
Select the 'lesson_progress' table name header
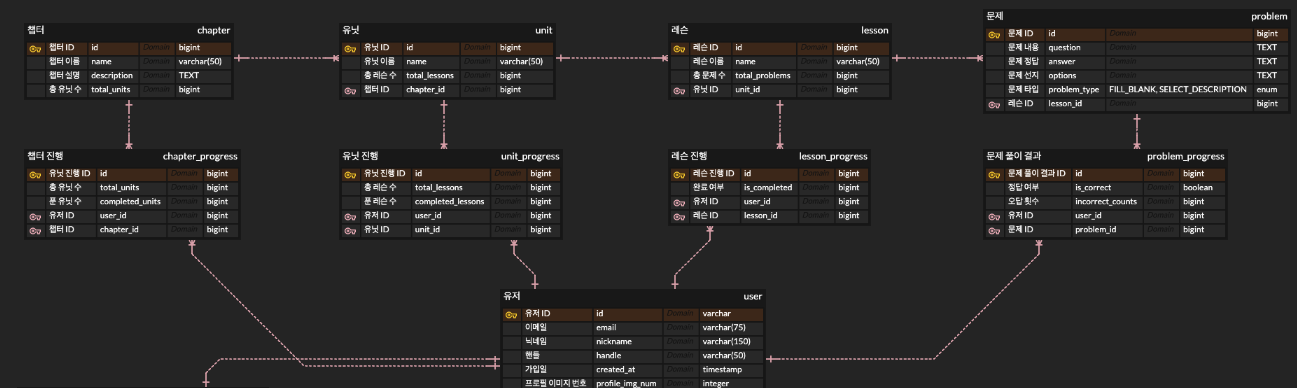(x=833, y=157)
